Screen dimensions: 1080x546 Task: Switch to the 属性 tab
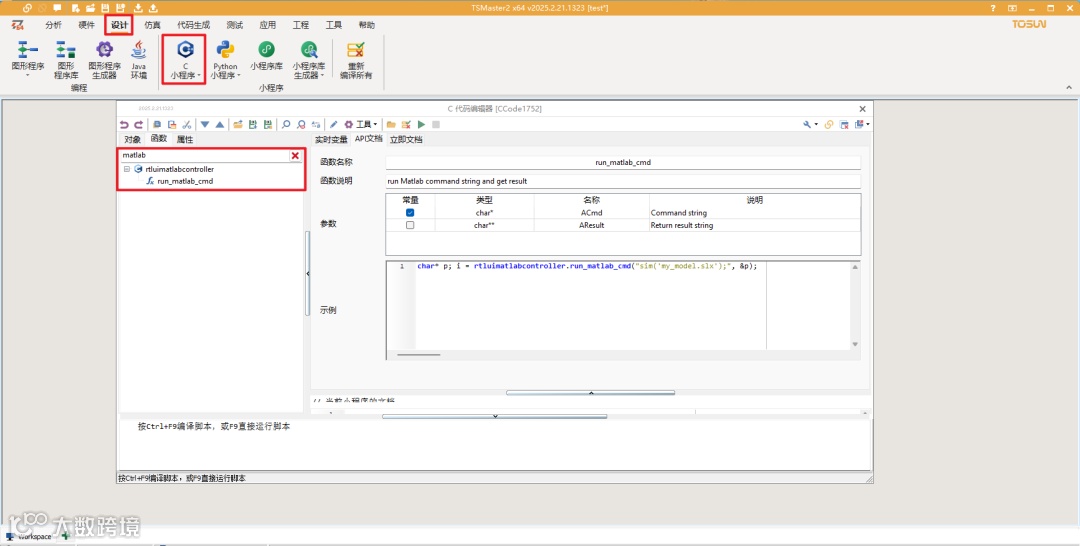point(185,139)
